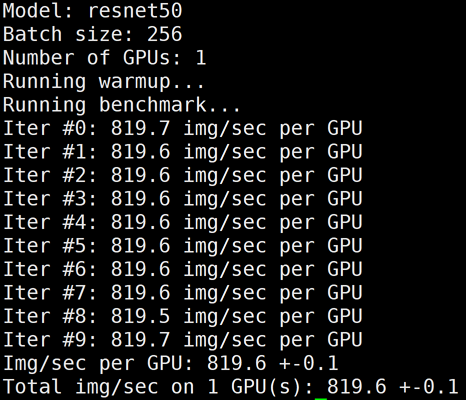Click the Iter #2 result line
The height and width of the screenshot is (400, 466).
(x=183, y=175)
